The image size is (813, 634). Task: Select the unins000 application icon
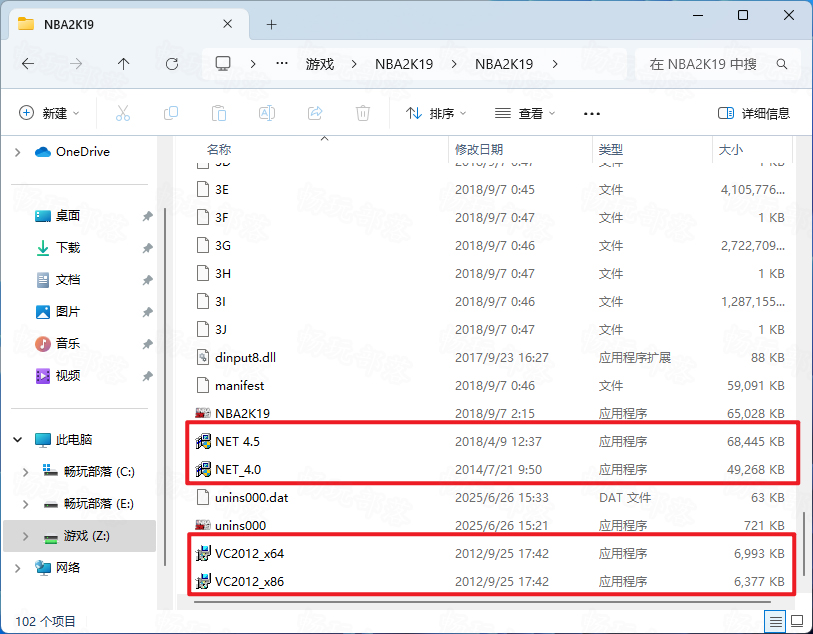[x=203, y=525]
